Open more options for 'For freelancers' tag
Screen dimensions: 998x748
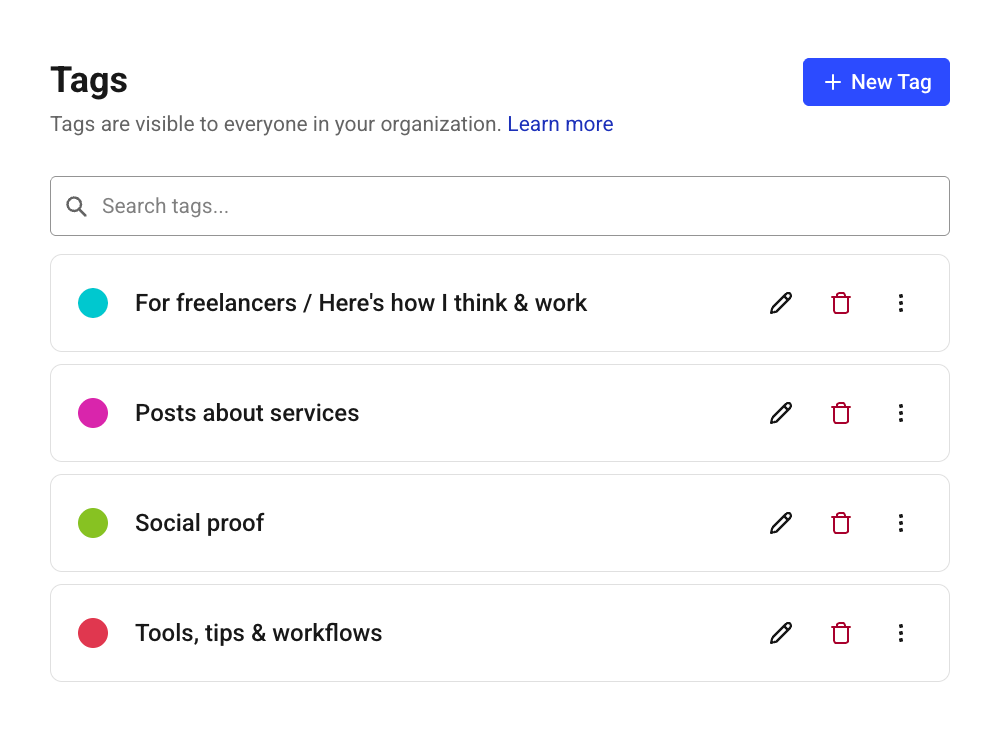coord(901,303)
